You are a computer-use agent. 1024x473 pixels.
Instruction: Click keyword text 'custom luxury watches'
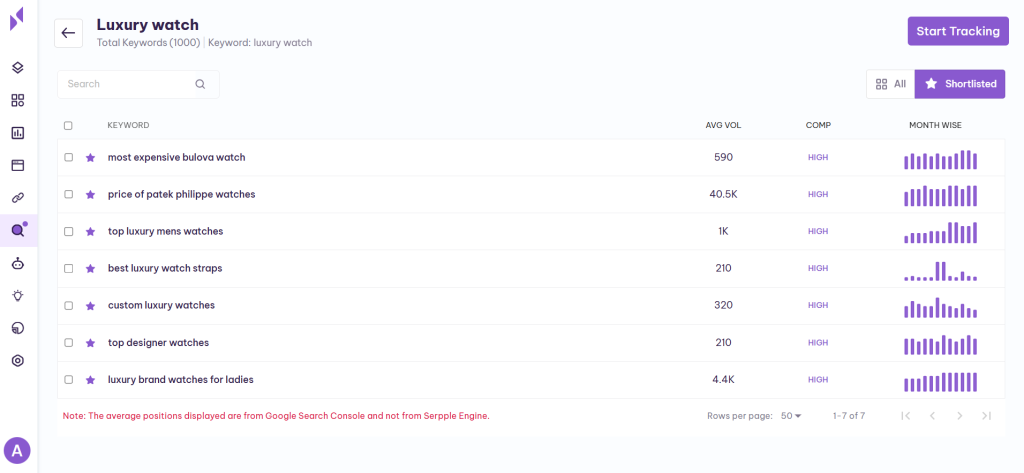pos(161,305)
